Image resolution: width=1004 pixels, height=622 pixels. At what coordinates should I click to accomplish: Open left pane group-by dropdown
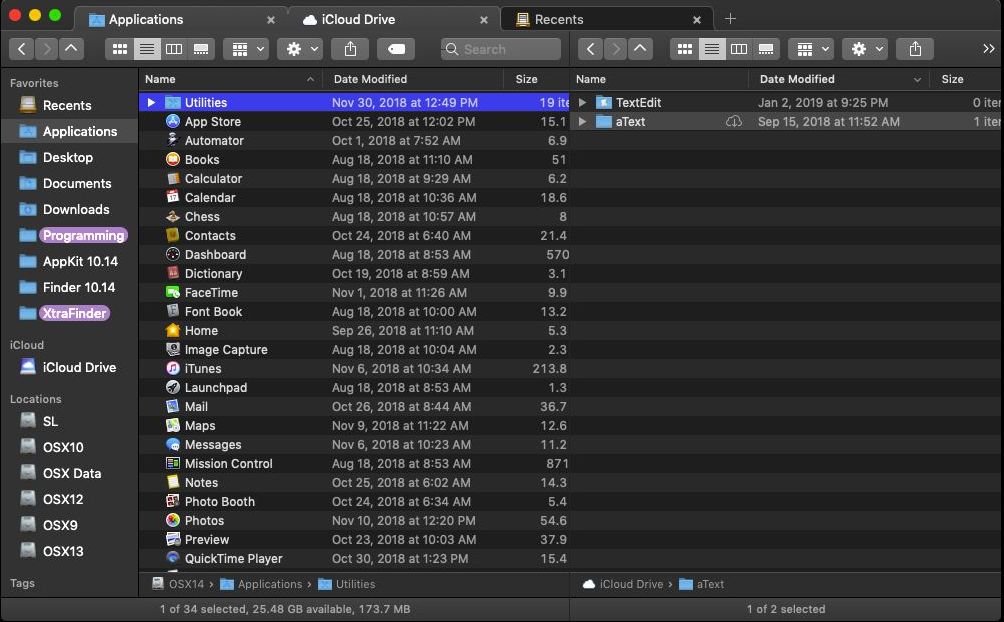click(247, 49)
